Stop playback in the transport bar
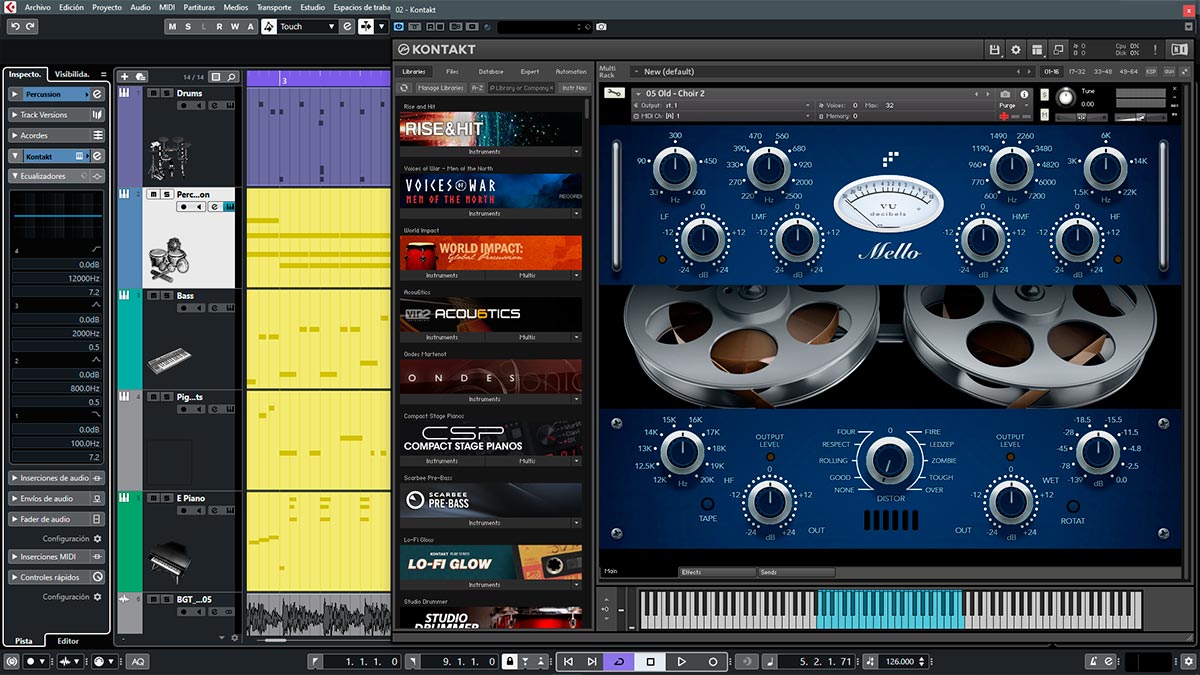Image resolution: width=1200 pixels, height=675 pixels. 650,661
